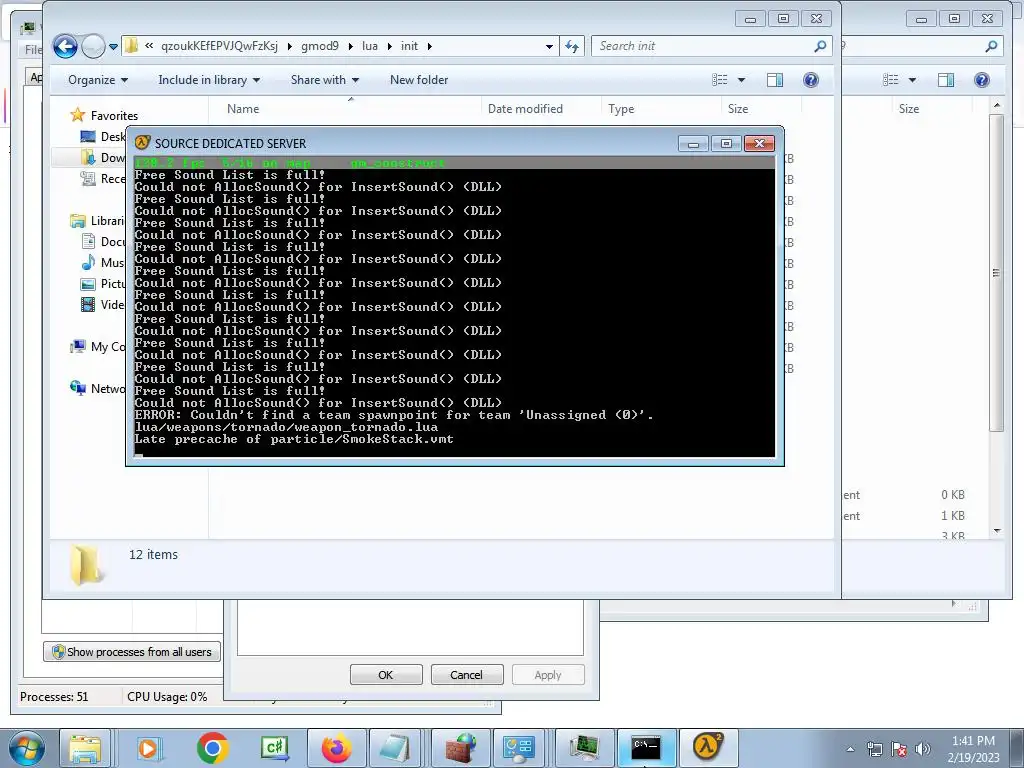Toggle the preview pane icon in init window

[775, 80]
